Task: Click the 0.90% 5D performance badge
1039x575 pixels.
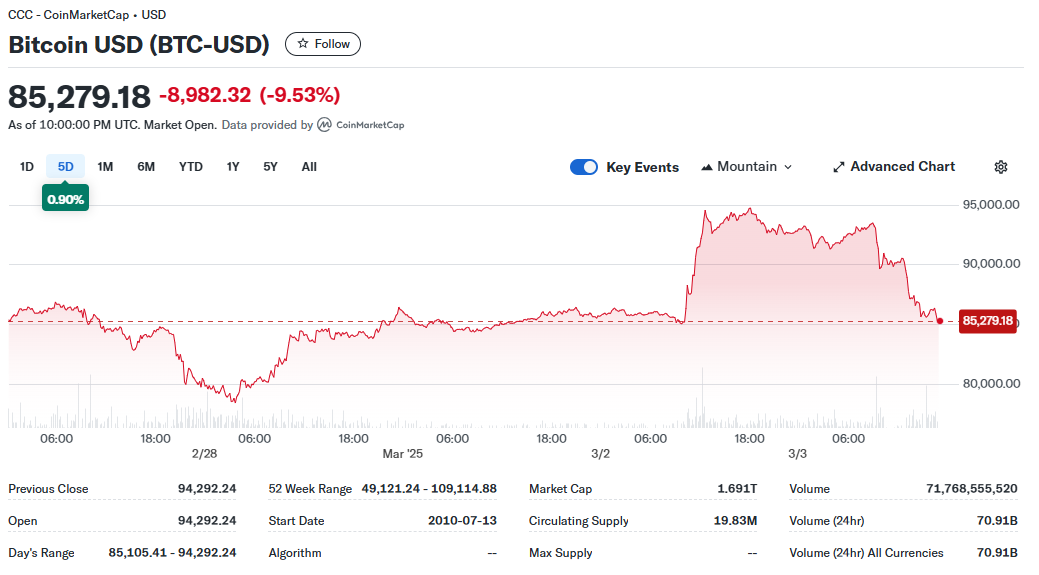Action: pos(66,199)
